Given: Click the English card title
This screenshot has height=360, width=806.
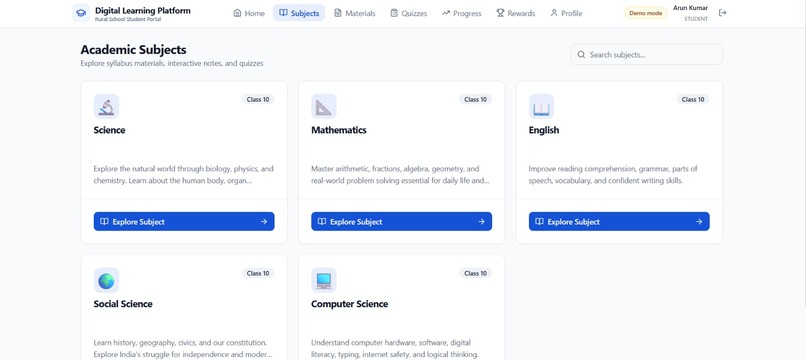Looking at the screenshot, I should [544, 130].
